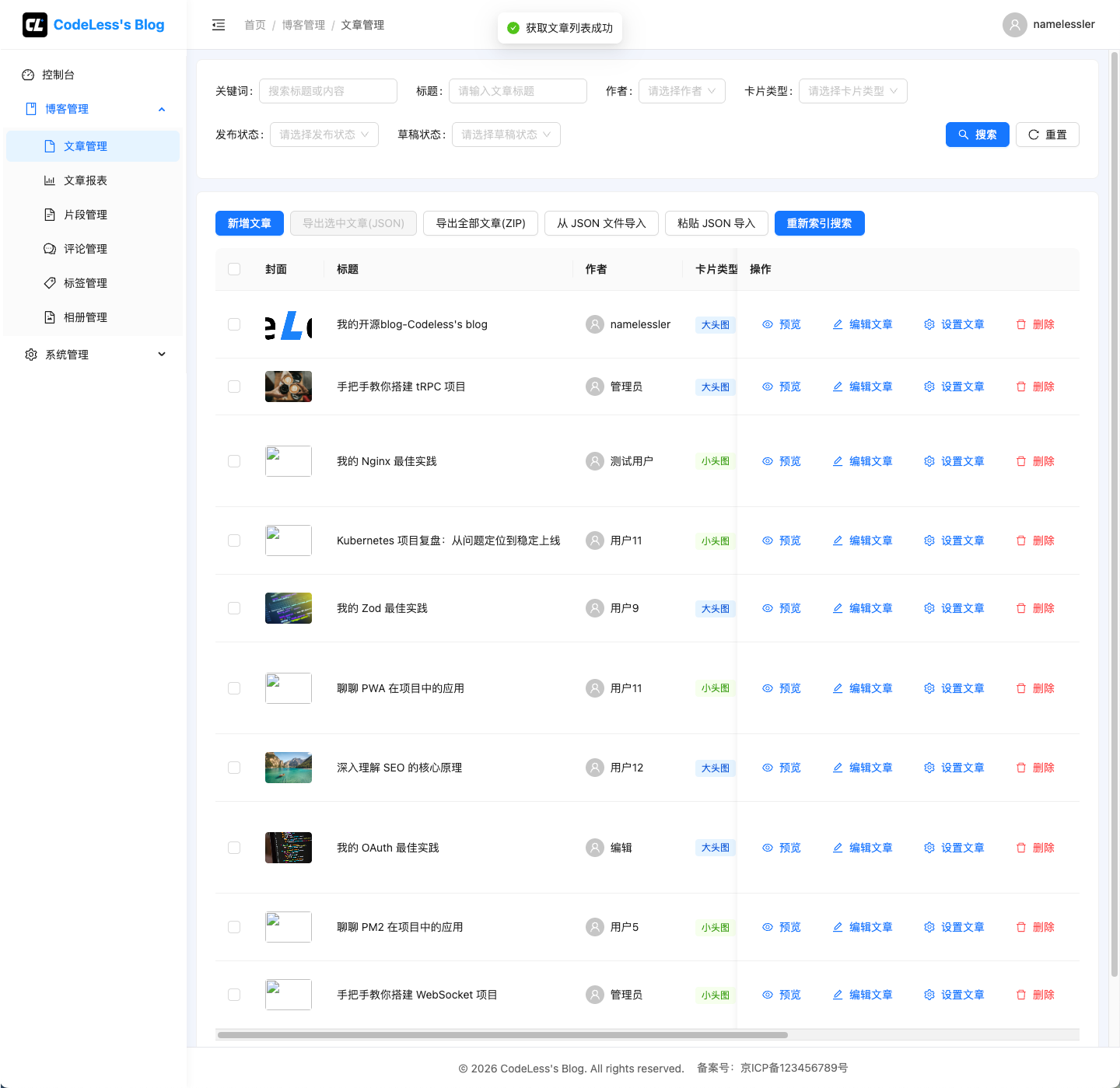Click the 评论管理 comment icon
This screenshot has width=1120, height=1088.
50,249
